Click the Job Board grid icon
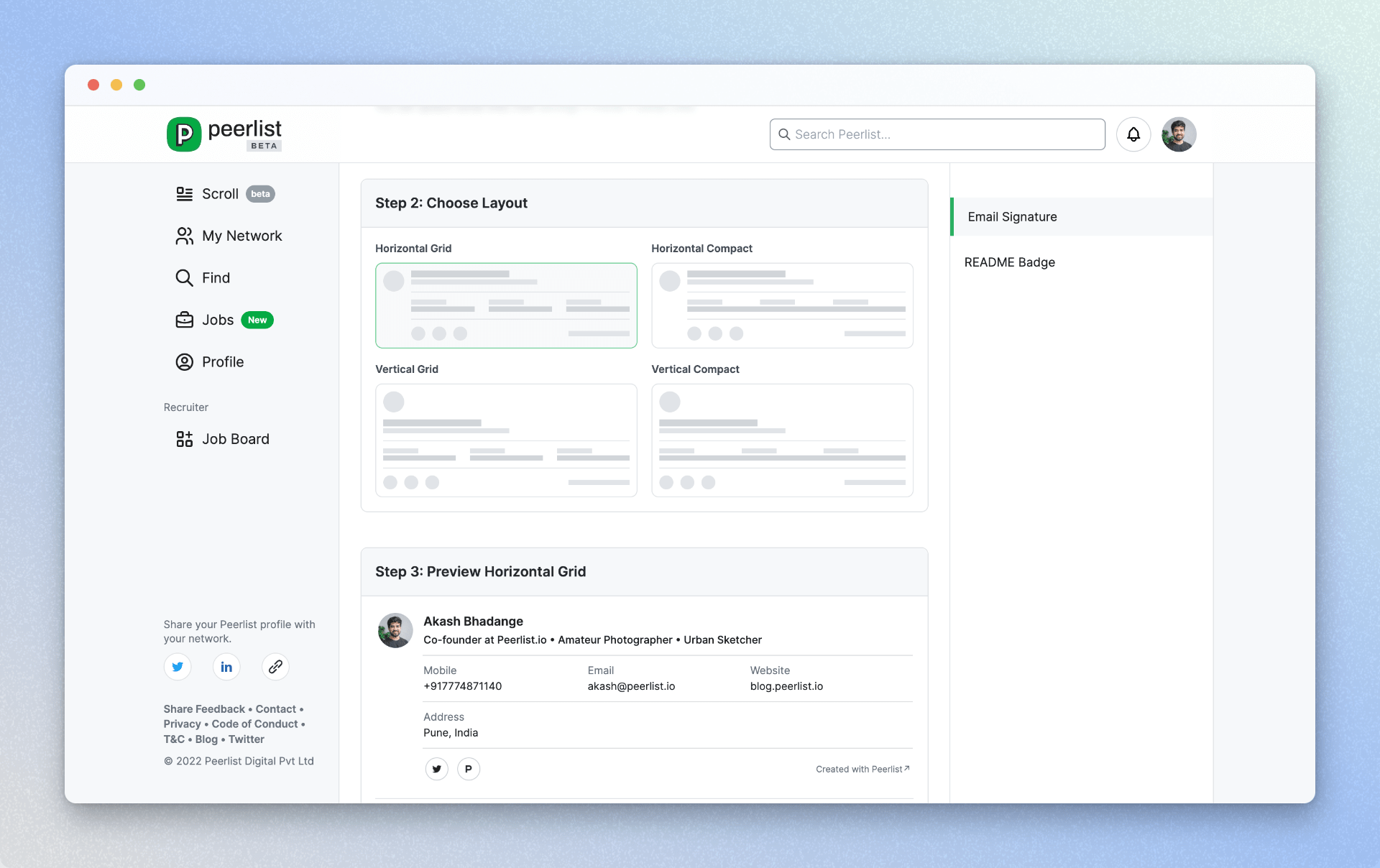The image size is (1380, 868). (185, 439)
